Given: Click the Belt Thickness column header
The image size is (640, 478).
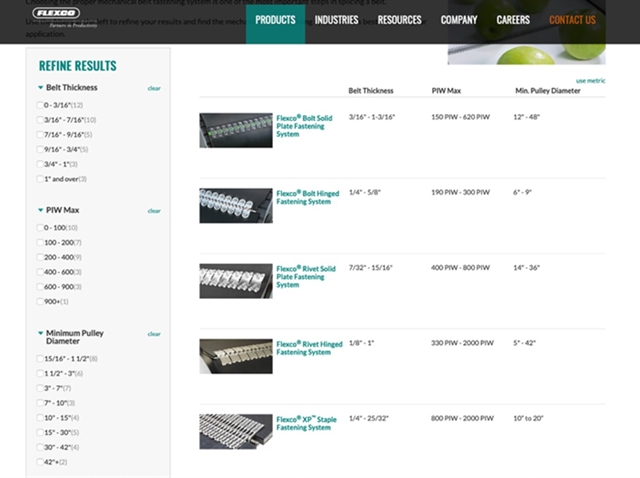Looking at the screenshot, I should tap(371, 91).
